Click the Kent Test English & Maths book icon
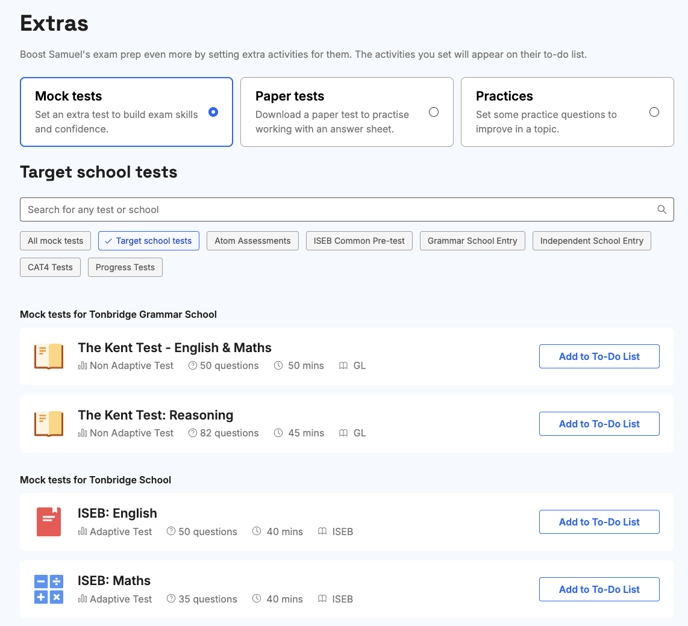 [48, 356]
